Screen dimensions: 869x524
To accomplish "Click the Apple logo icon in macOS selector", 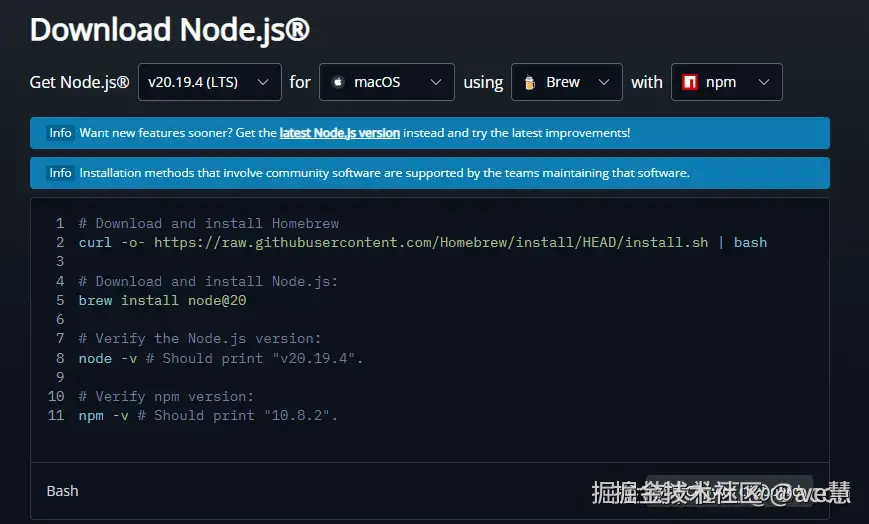I will (338, 82).
